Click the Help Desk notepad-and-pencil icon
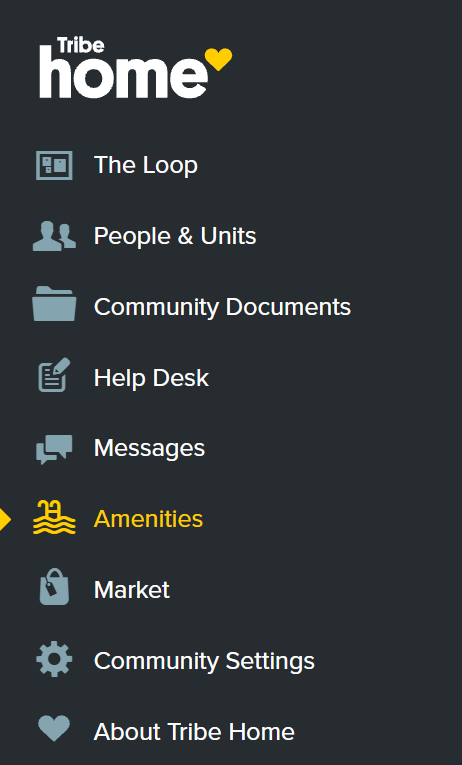Image resolution: width=462 pixels, height=765 pixels. point(54,375)
